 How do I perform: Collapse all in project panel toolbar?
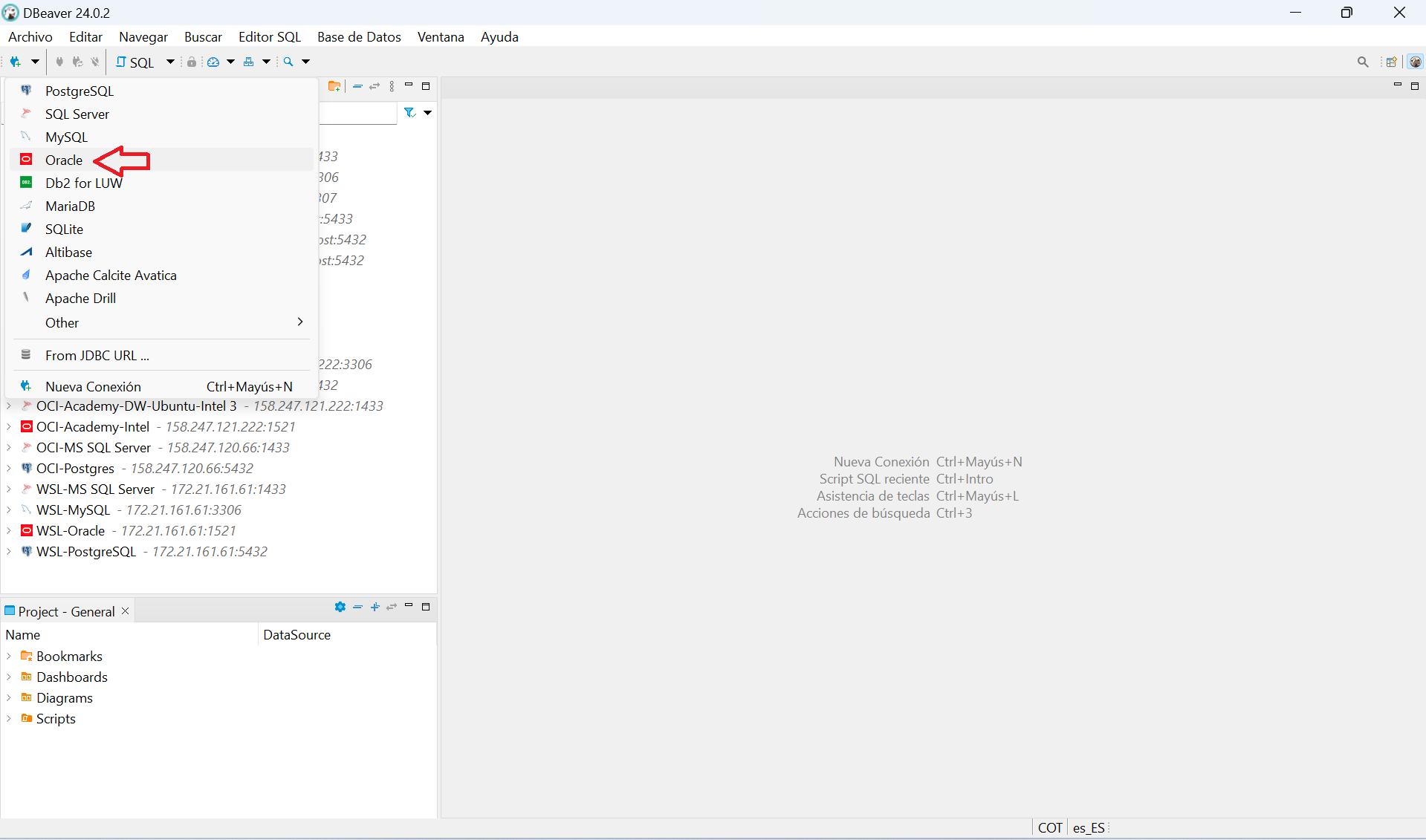(357, 607)
